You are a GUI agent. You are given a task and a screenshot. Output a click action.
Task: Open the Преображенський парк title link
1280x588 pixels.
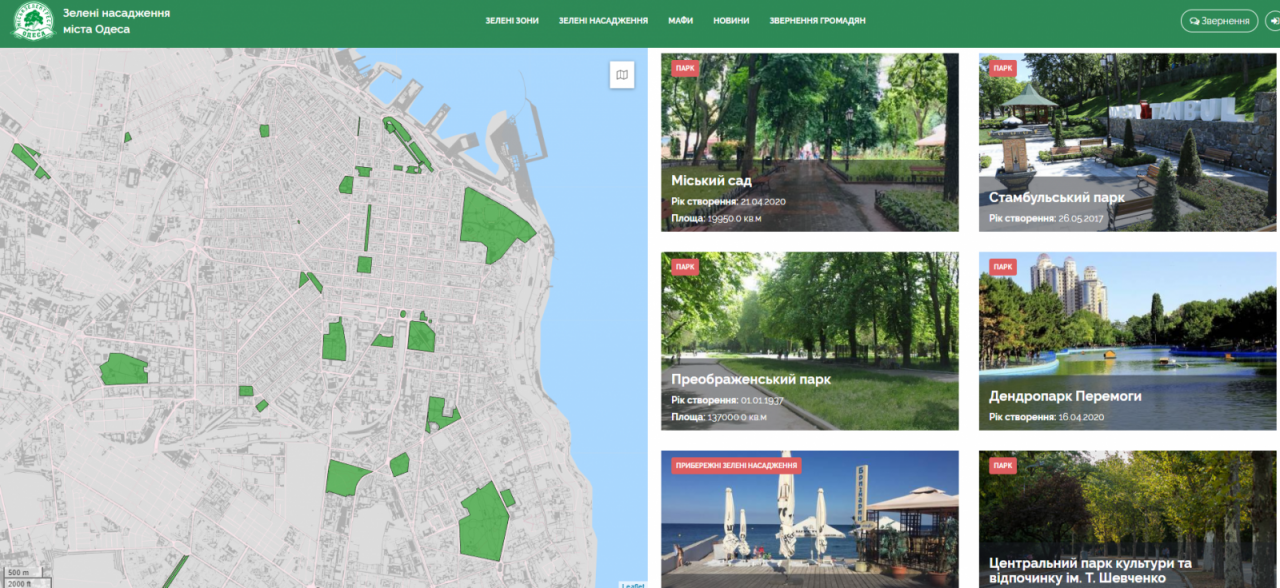[x=751, y=380]
